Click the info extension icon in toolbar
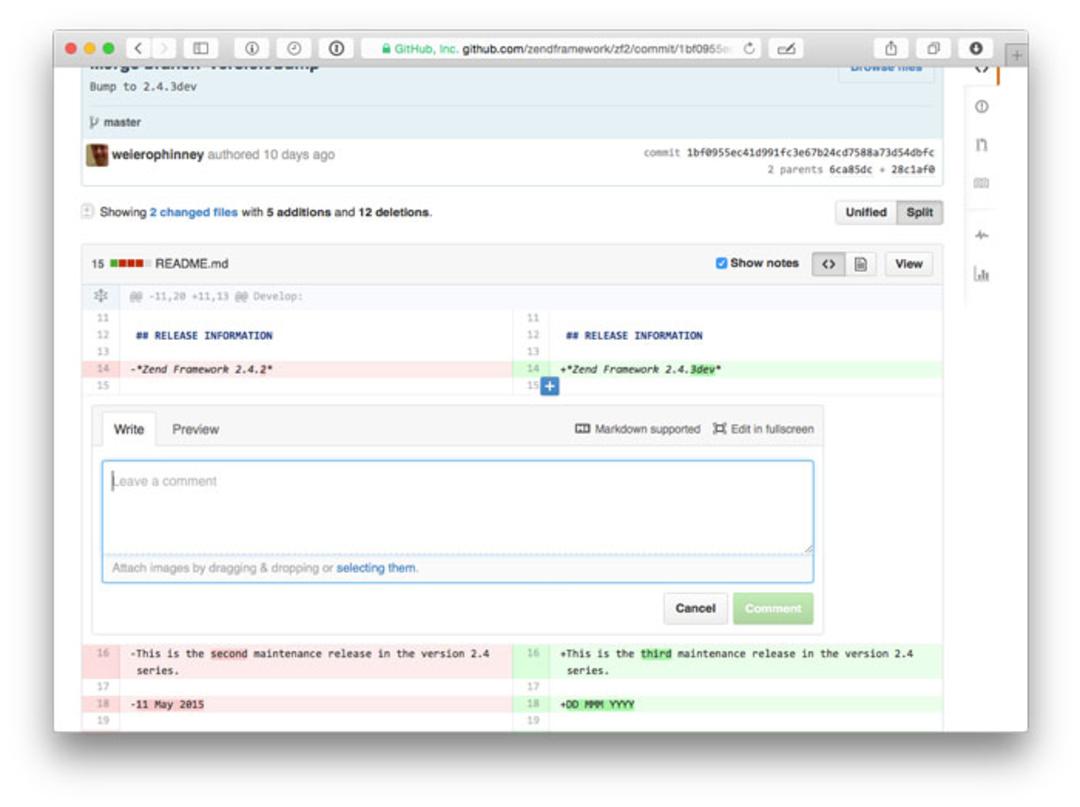This screenshot has height=807, width=1080. [252, 48]
